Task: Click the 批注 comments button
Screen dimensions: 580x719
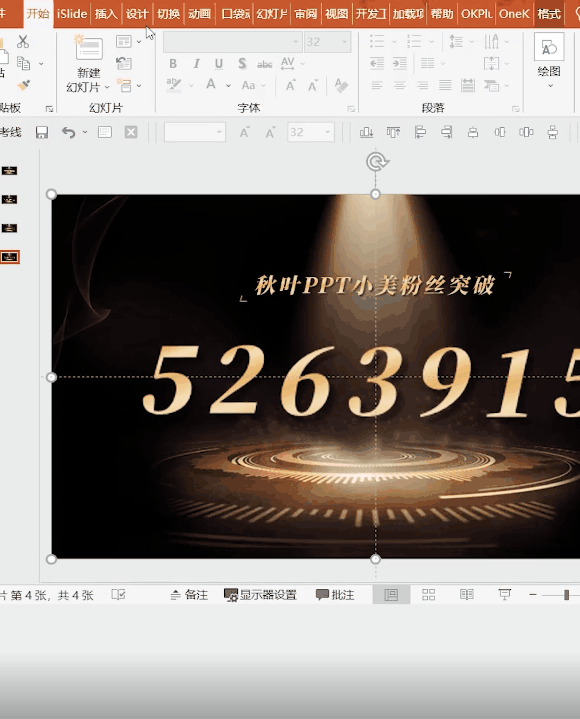Action: [x=335, y=595]
